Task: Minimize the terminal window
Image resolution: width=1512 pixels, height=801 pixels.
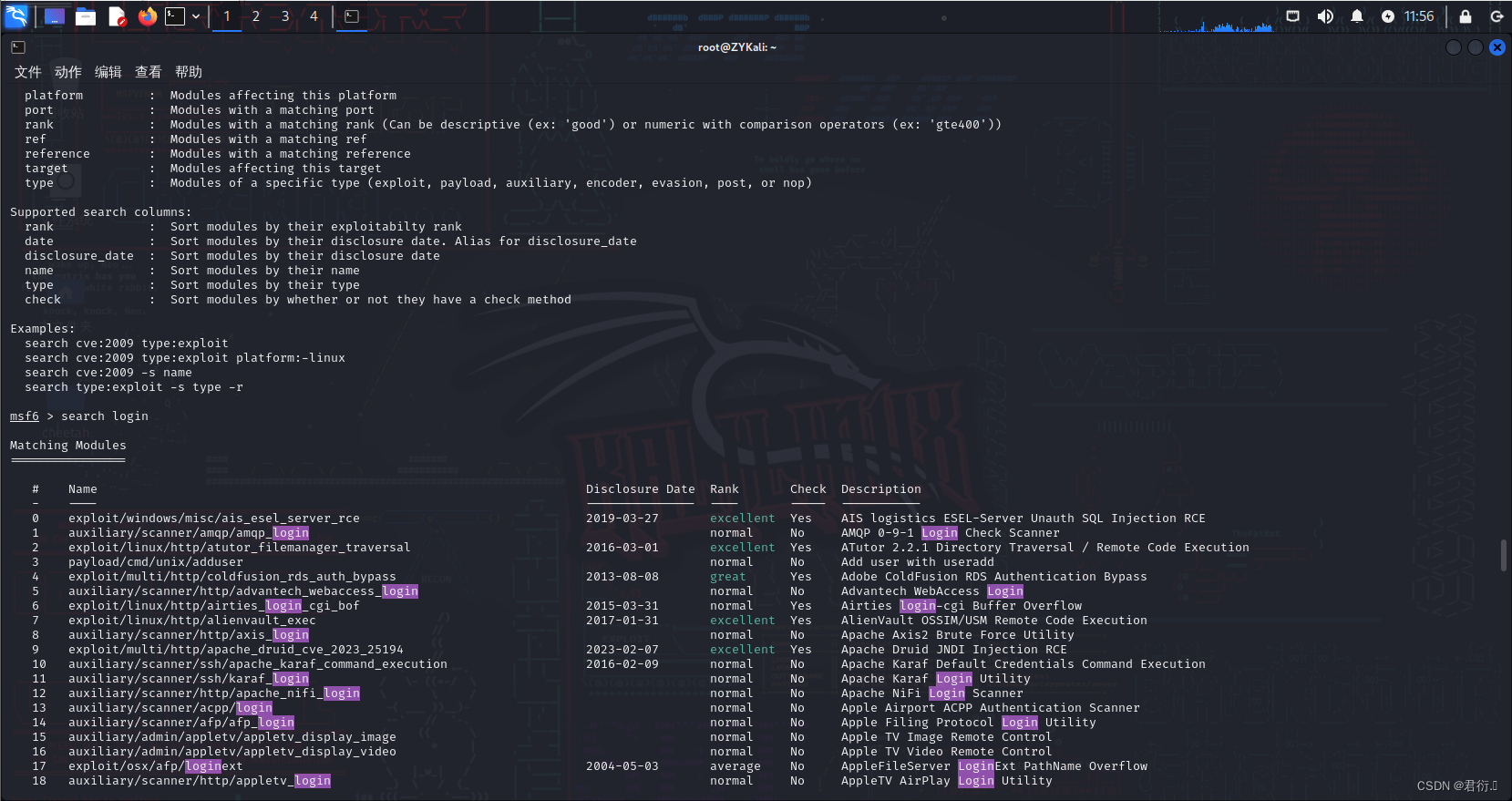Action: coord(1454,47)
